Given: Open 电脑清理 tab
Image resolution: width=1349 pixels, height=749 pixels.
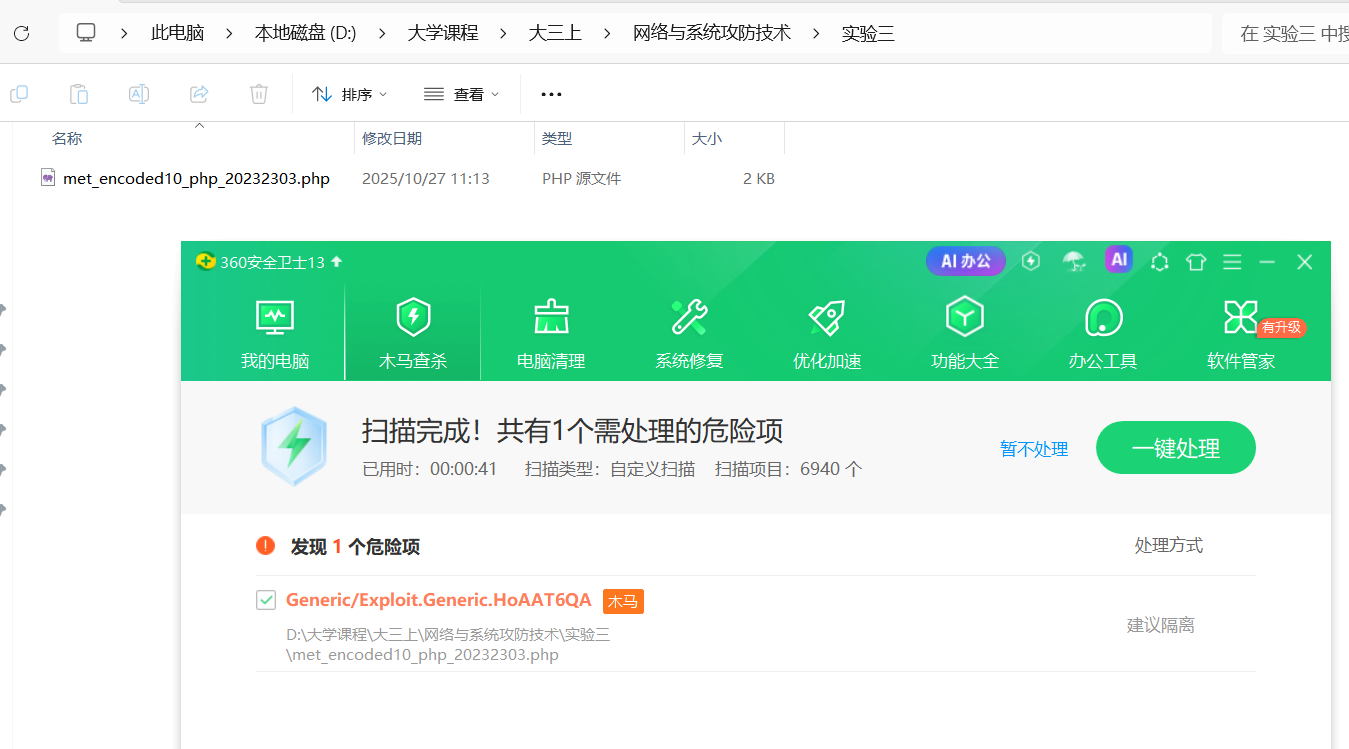Looking at the screenshot, I should [x=551, y=334].
